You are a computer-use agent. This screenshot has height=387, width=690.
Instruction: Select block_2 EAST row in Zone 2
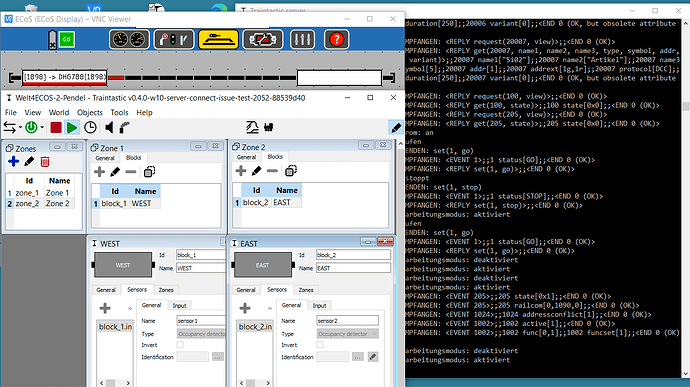268,203
